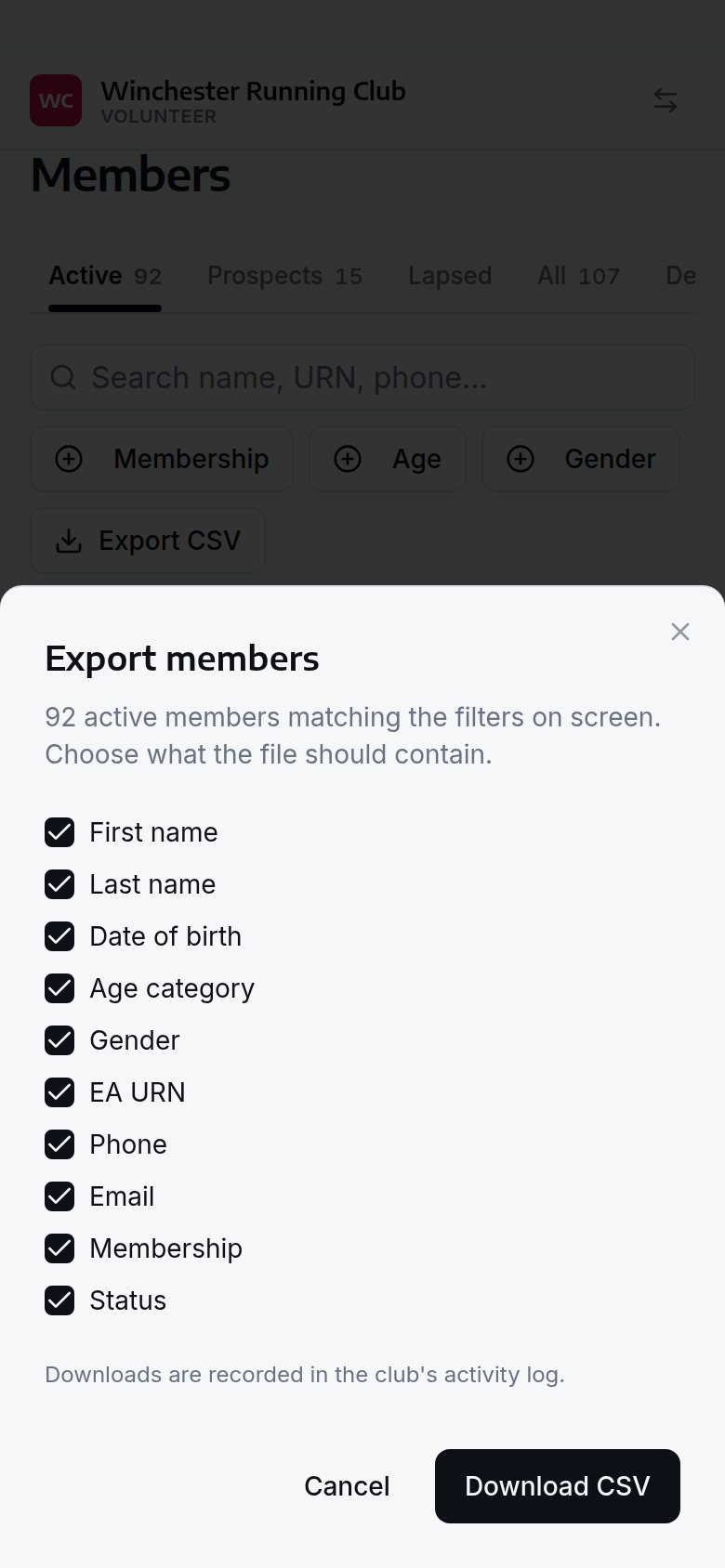This screenshot has height=1568, width=725.
Task: Click the Export members dialog heading
Action: [x=182, y=659]
